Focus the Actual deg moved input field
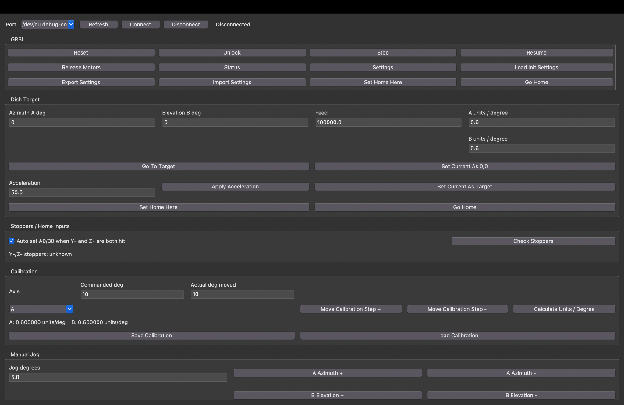 click(242, 294)
